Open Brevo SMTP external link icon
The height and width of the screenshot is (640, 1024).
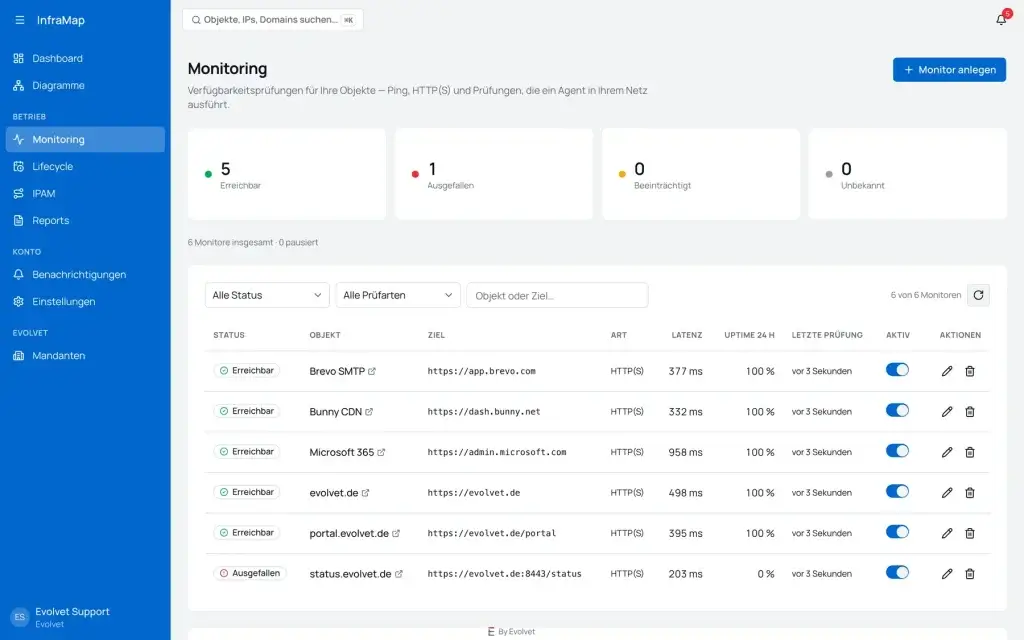pos(372,371)
